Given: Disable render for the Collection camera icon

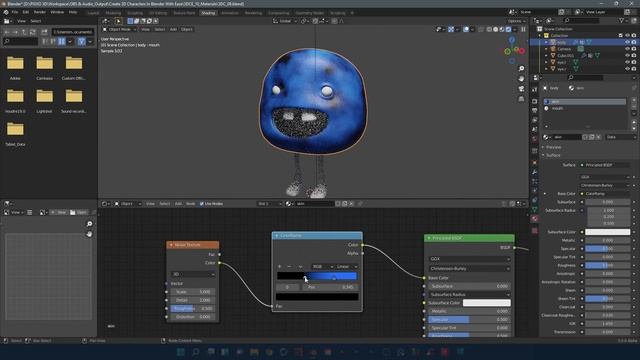Looking at the screenshot, I should [634, 36].
